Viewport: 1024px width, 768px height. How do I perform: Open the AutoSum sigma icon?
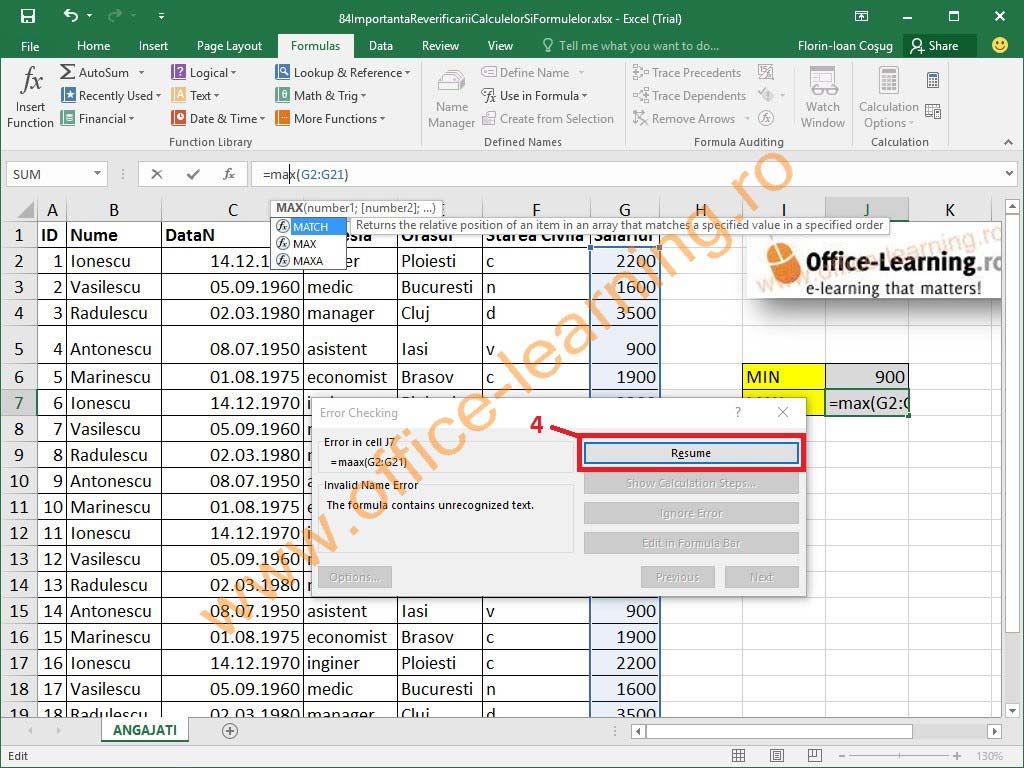click(x=67, y=72)
